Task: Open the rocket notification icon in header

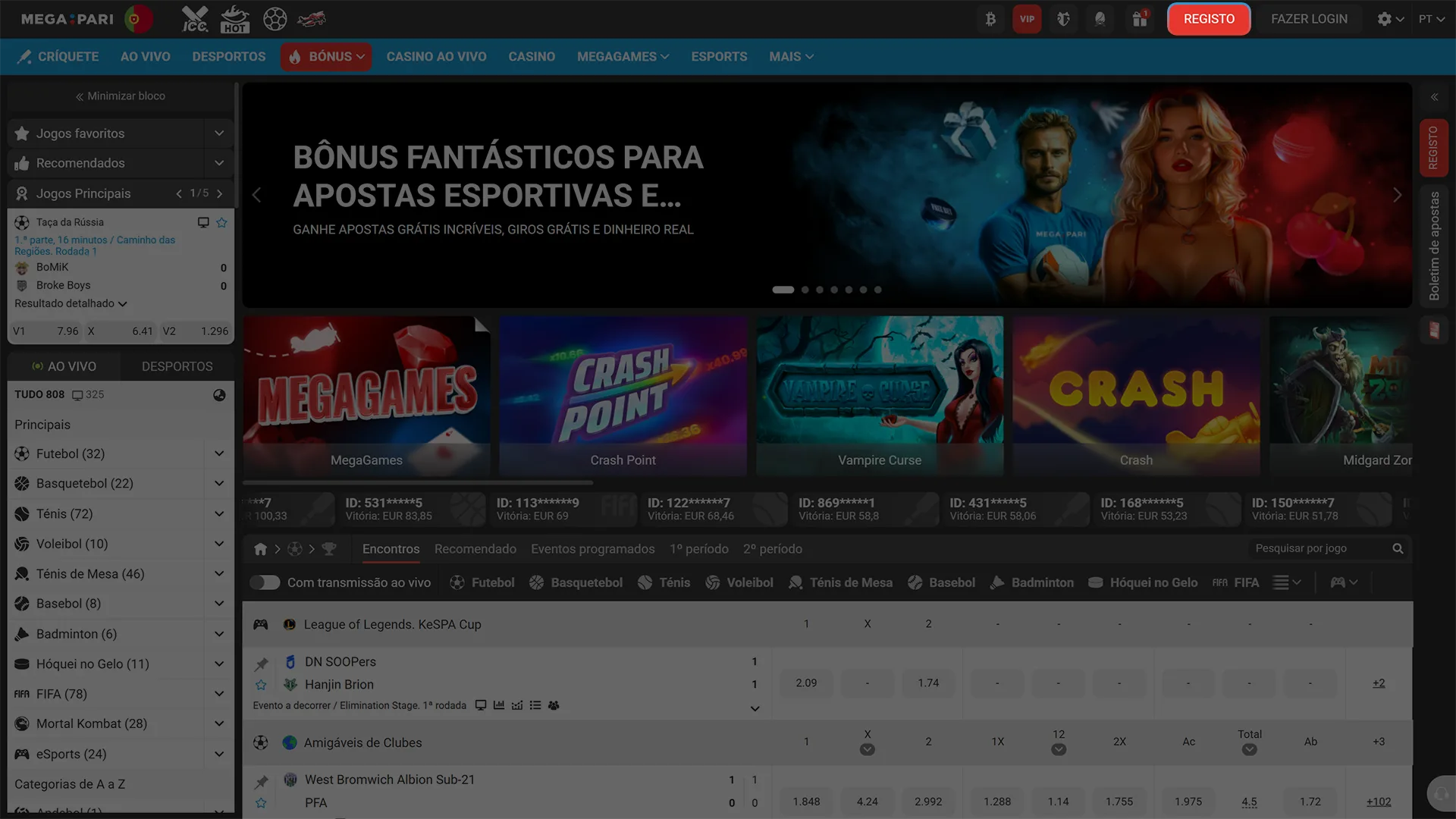Action: coord(1100,19)
